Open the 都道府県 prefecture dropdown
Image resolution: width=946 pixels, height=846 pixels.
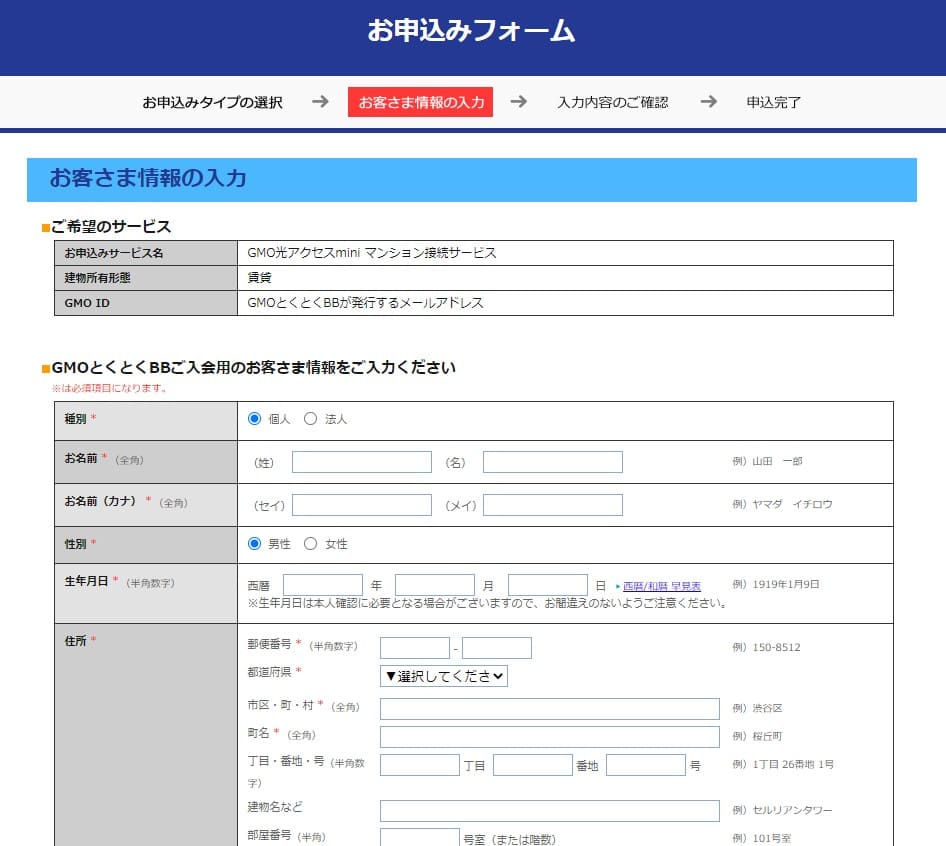click(443, 676)
